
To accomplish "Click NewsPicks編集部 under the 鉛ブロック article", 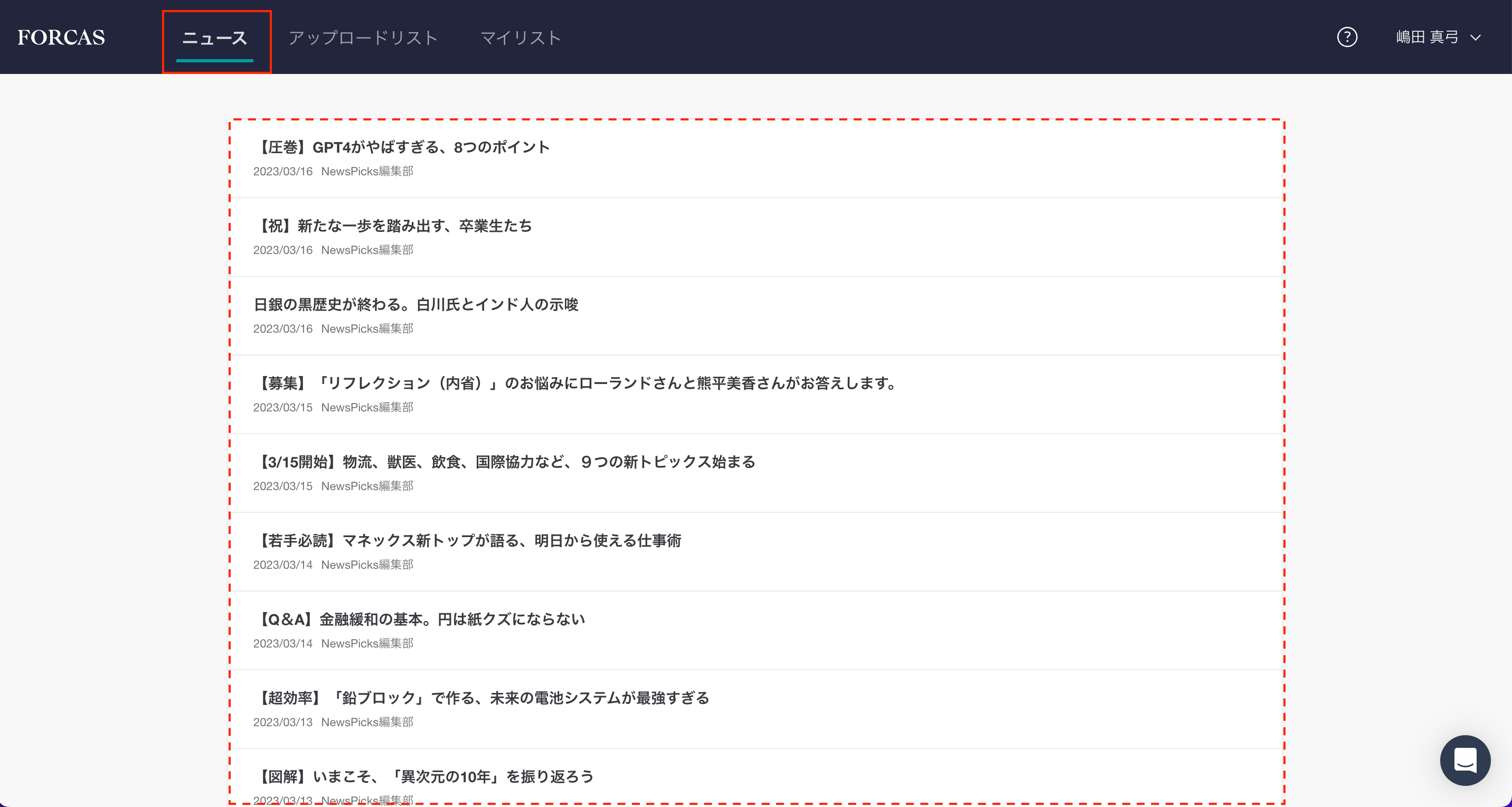I will point(367,722).
